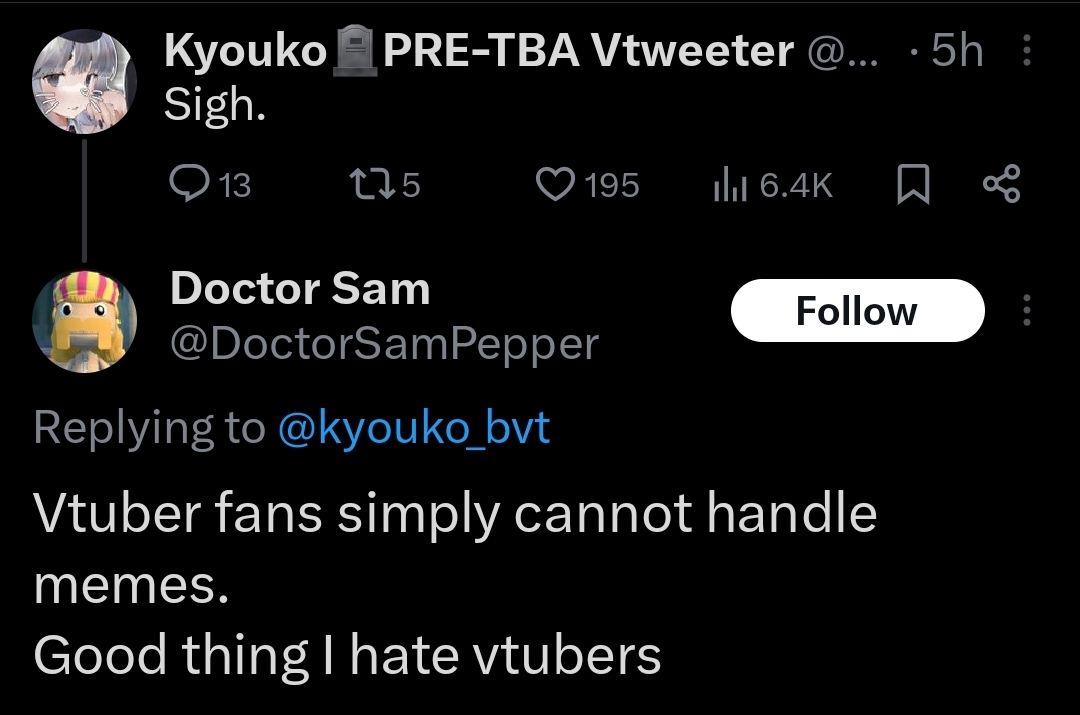Open Doctor Sam's profile avatar
The height and width of the screenshot is (715, 1080).
click(x=84, y=321)
